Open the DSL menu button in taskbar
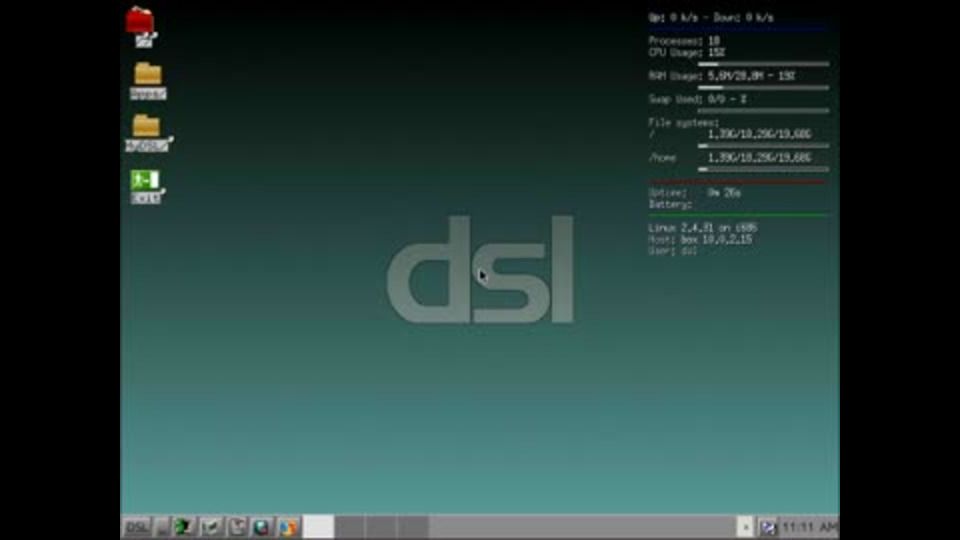This screenshot has height=540, width=960. [x=137, y=527]
